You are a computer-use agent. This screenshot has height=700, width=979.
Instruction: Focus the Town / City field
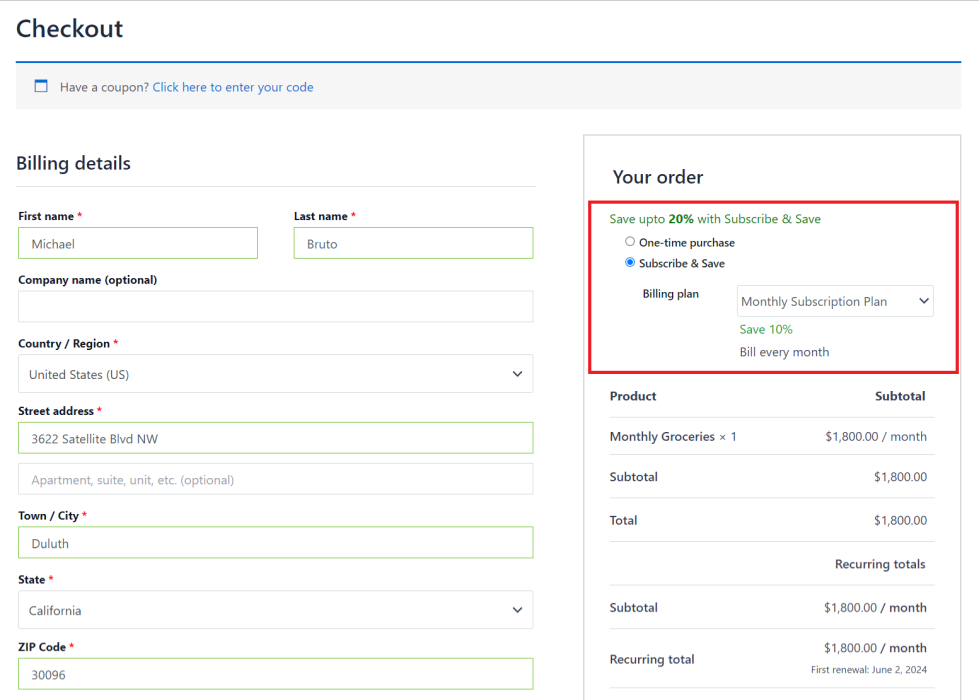click(275, 543)
